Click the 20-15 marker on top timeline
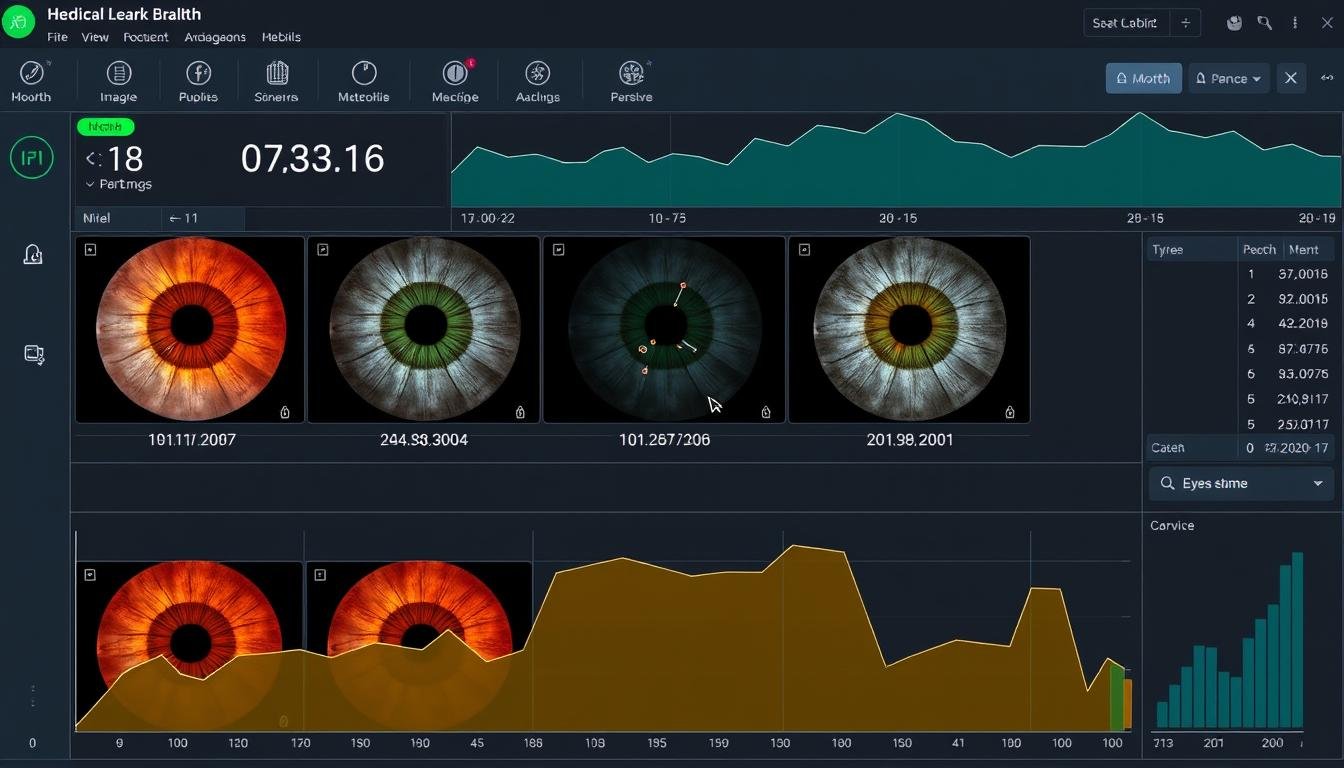Viewport: 1344px width, 768px height. (897, 218)
